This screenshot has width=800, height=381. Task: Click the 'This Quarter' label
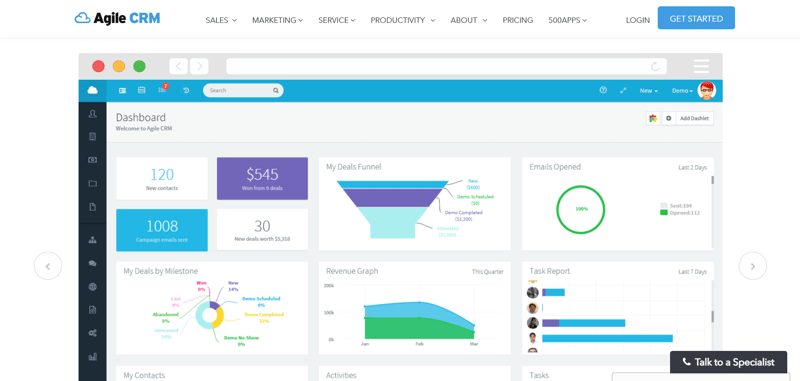click(487, 272)
